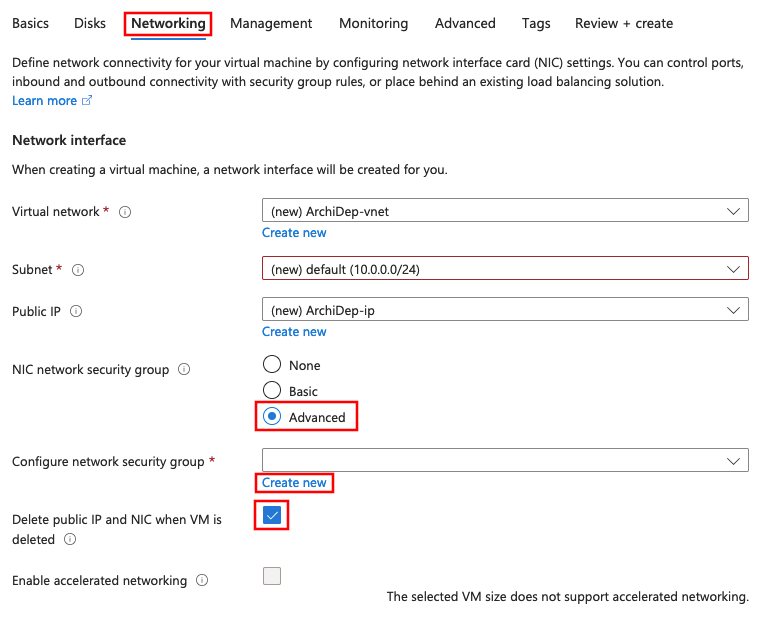Click Create new under Virtual network

(x=294, y=233)
